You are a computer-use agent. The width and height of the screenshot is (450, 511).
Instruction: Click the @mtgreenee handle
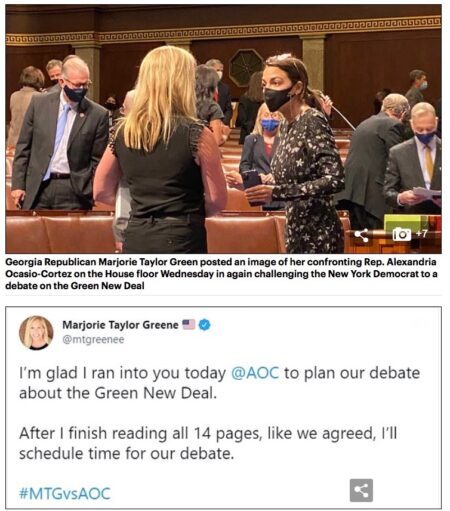coord(93,340)
